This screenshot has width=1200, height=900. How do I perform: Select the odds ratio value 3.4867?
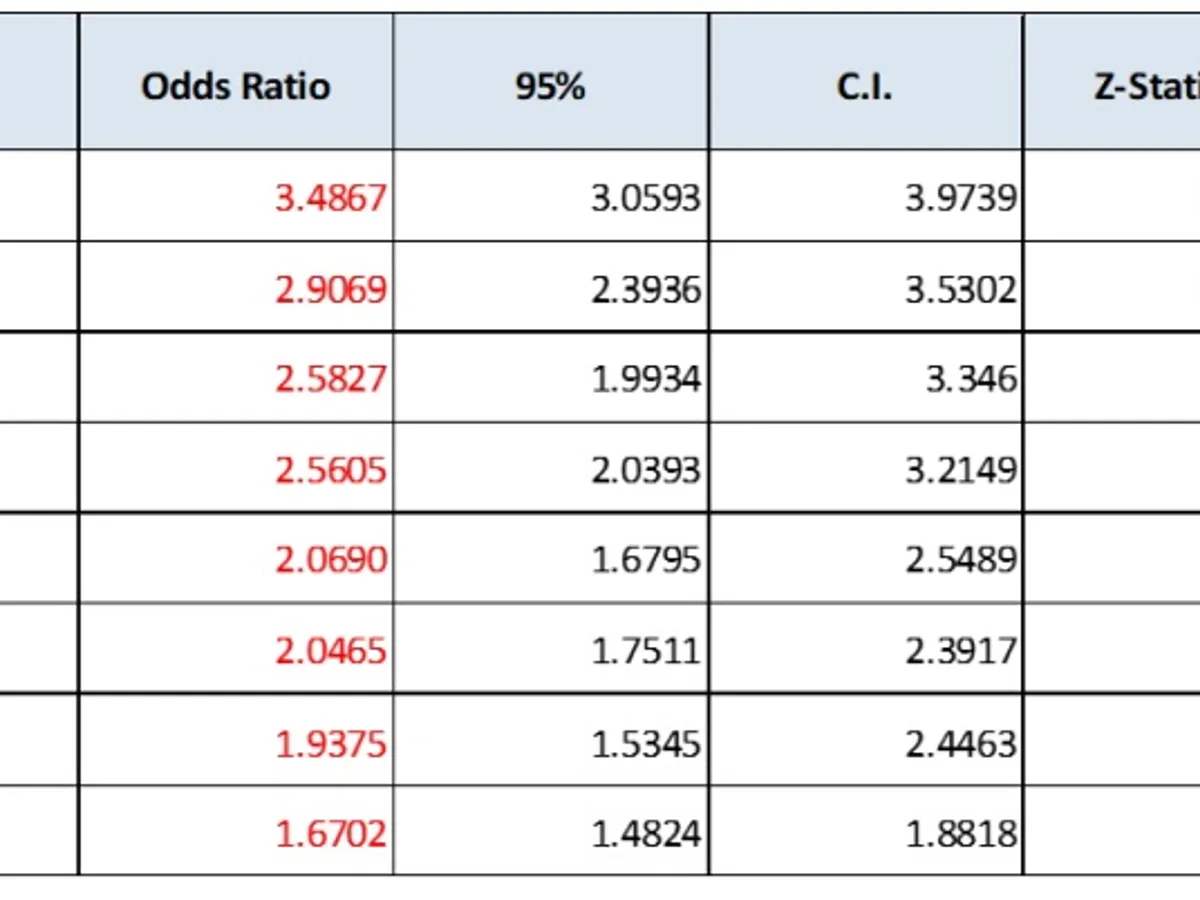coord(330,197)
